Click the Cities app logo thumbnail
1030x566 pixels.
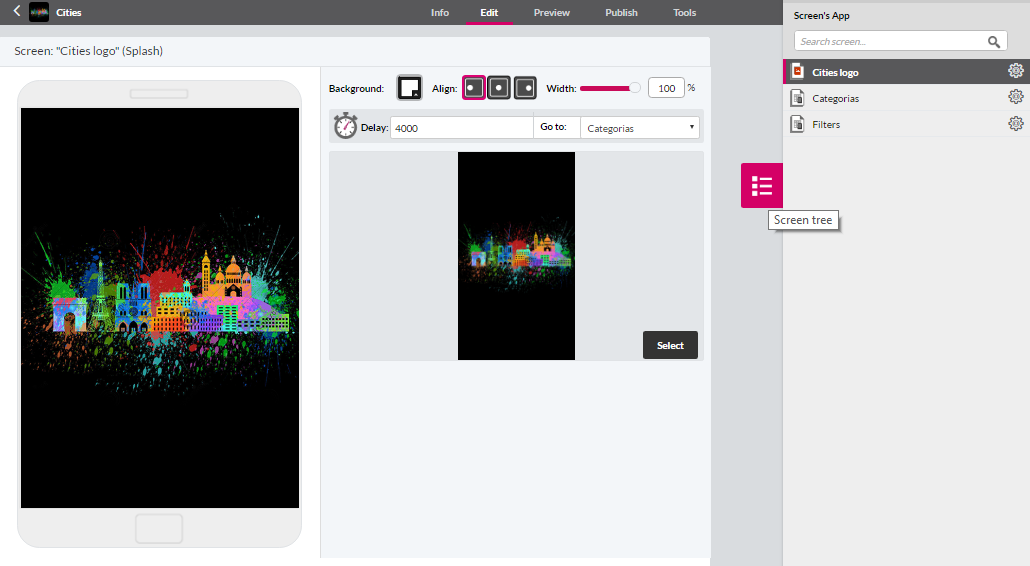(39, 12)
